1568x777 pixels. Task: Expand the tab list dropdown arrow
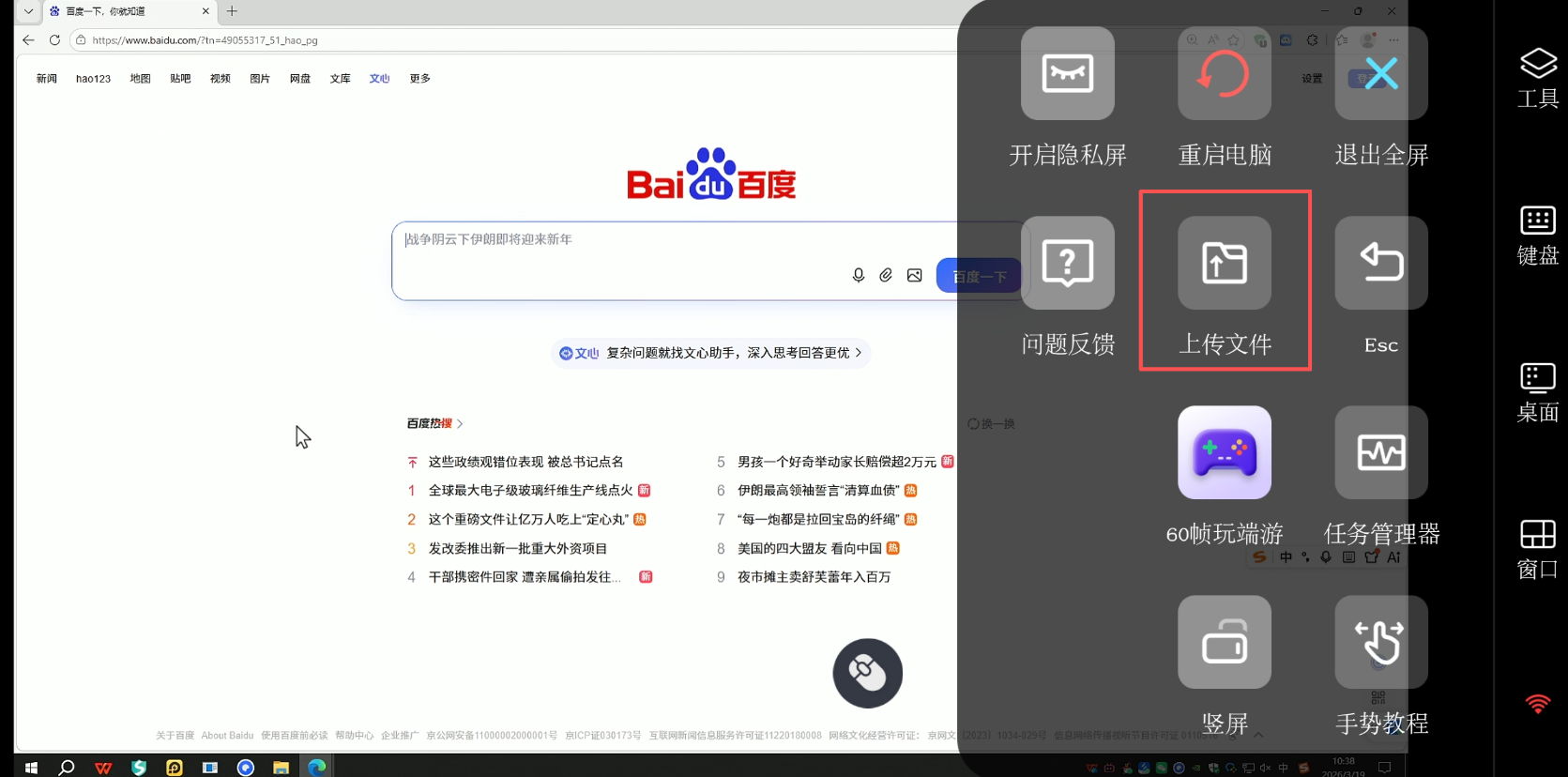coord(28,11)
